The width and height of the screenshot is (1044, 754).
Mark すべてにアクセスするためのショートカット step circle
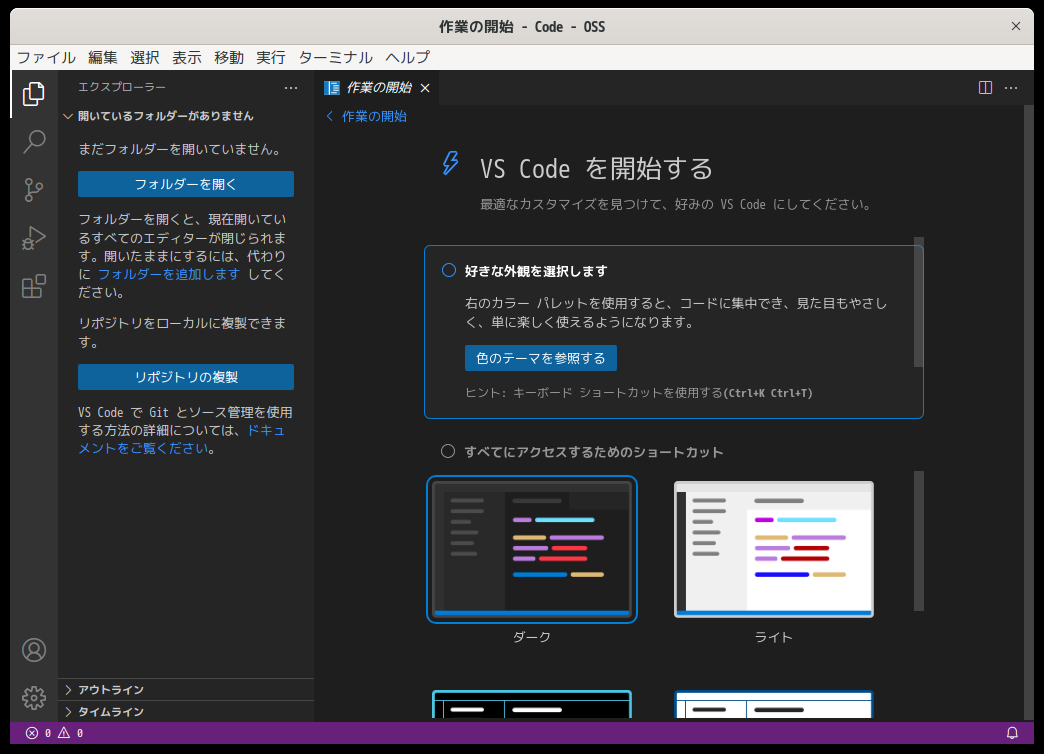(448, 451)
